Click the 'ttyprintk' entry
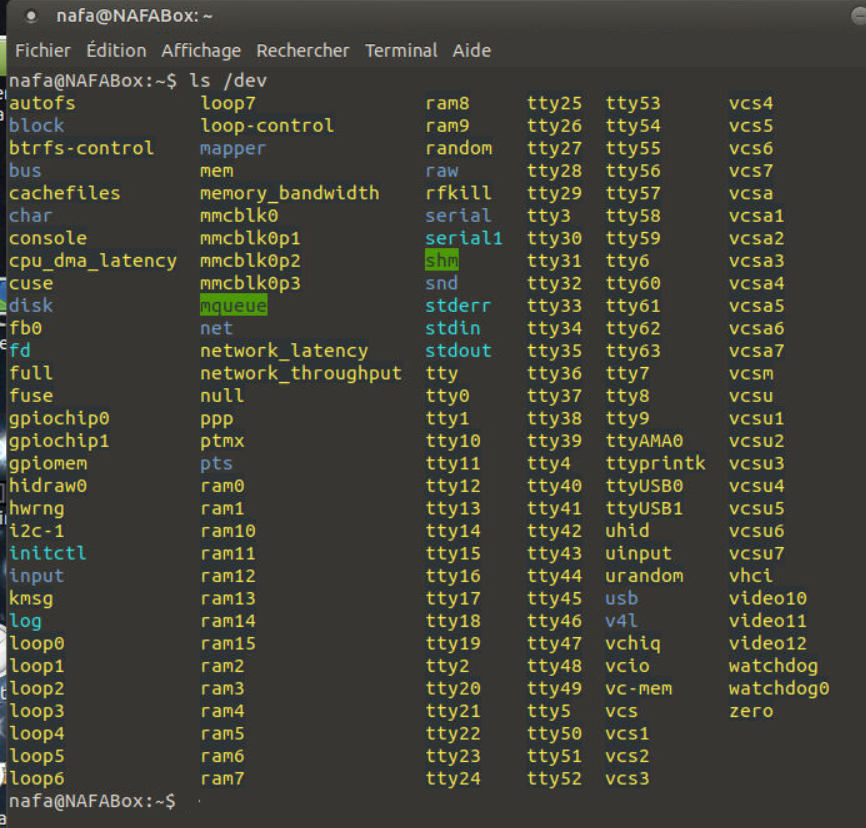 [x=656, y=463]
